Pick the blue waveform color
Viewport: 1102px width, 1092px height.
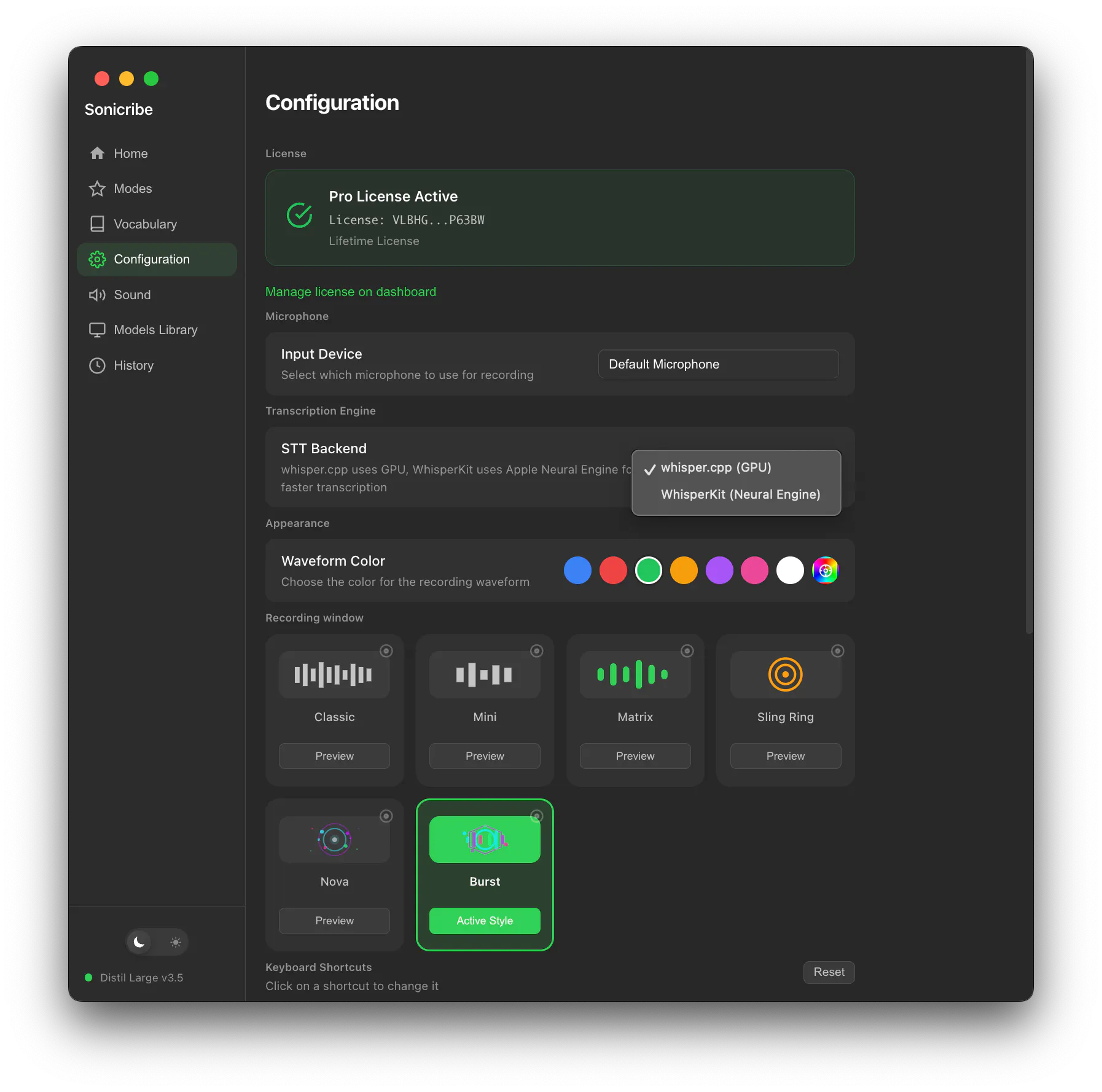click(577, 571)
